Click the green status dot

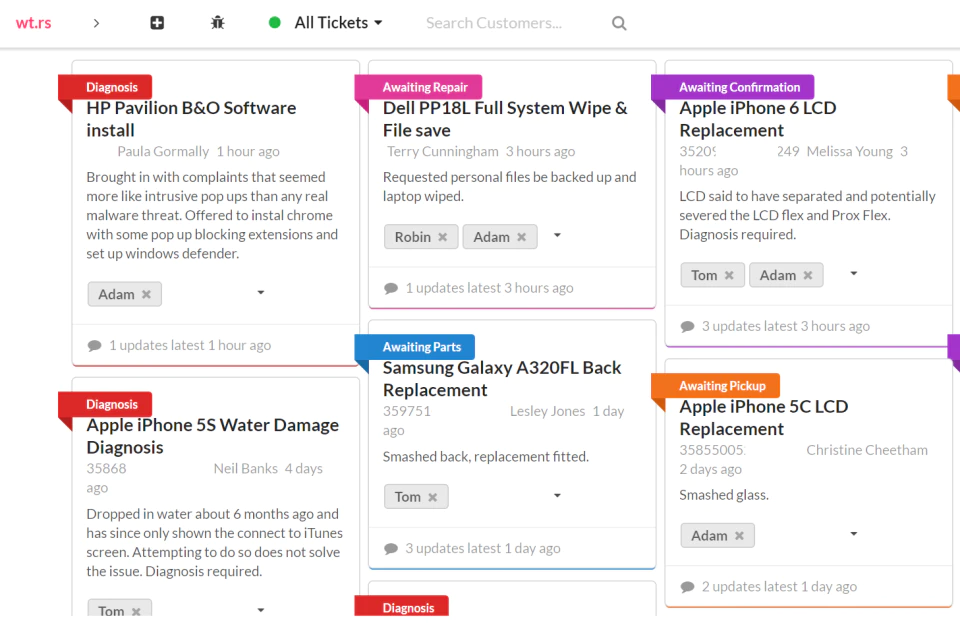[275, 23]
